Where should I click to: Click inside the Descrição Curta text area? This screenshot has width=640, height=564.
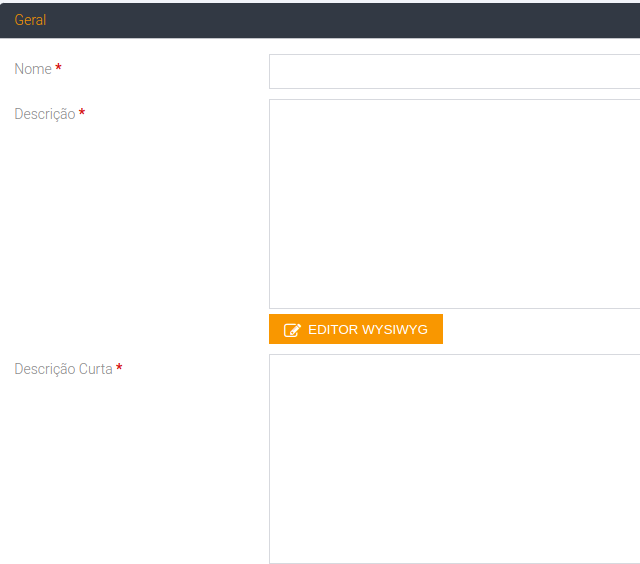pyautogui.click(x=454, y=459)
